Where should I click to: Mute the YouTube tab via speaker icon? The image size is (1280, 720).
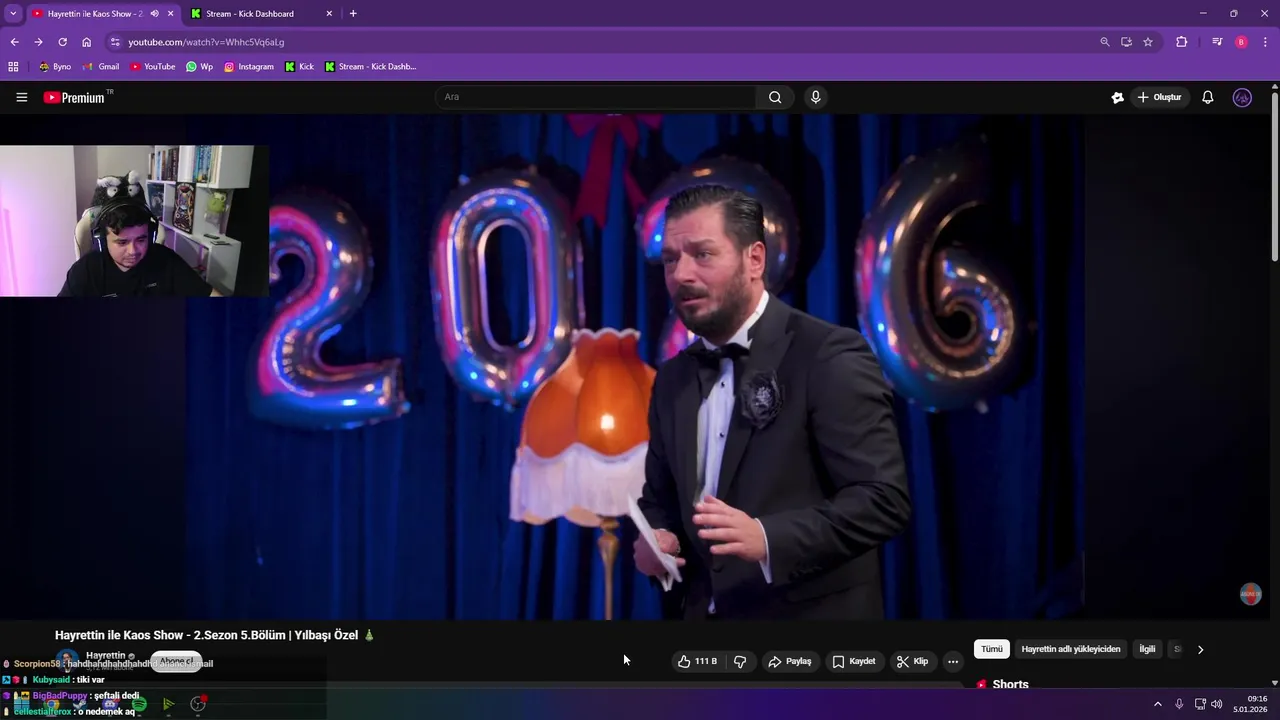[x=154, y=14]
